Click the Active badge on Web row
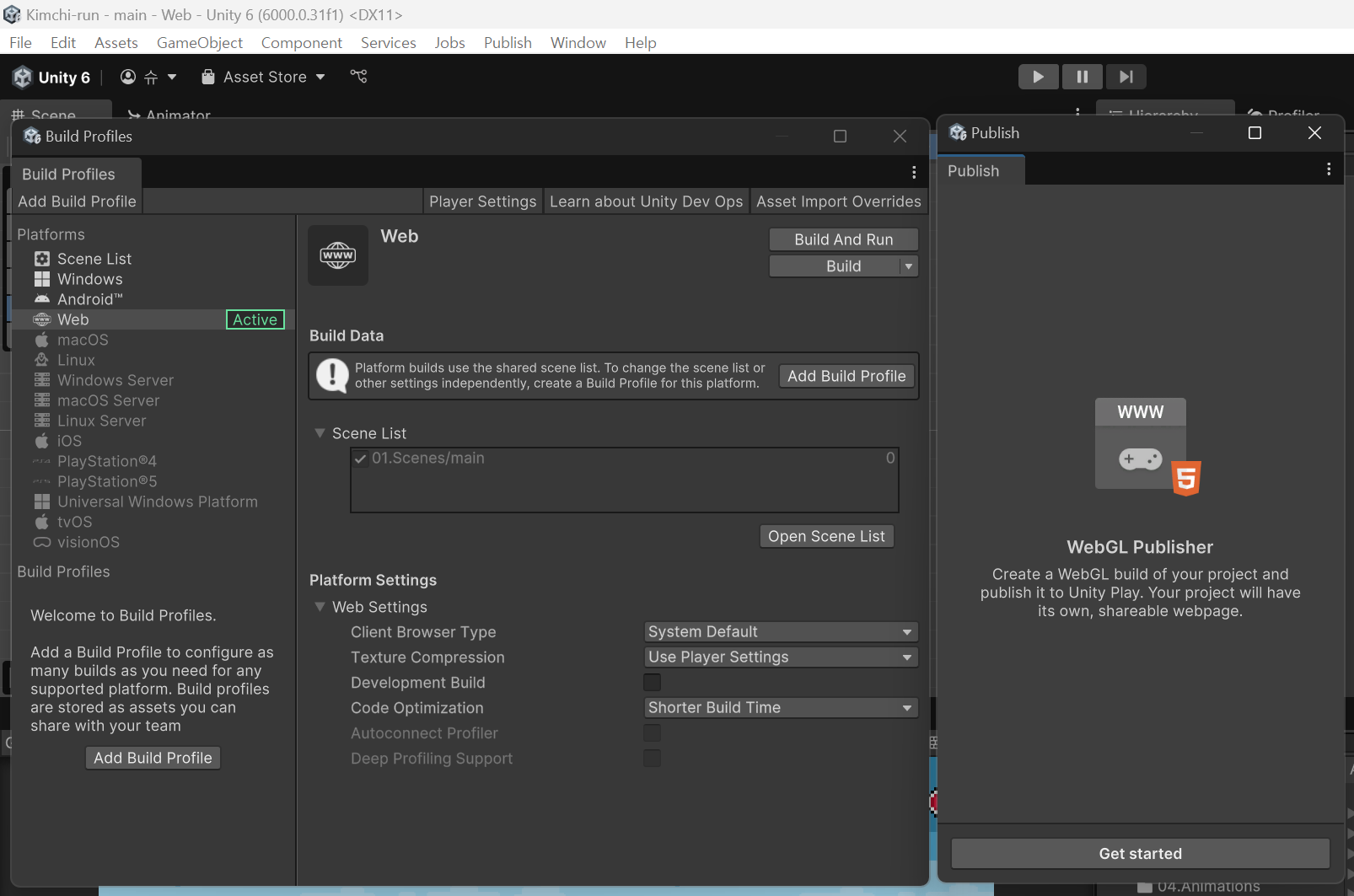1354x896 pixels. (255, 319)
